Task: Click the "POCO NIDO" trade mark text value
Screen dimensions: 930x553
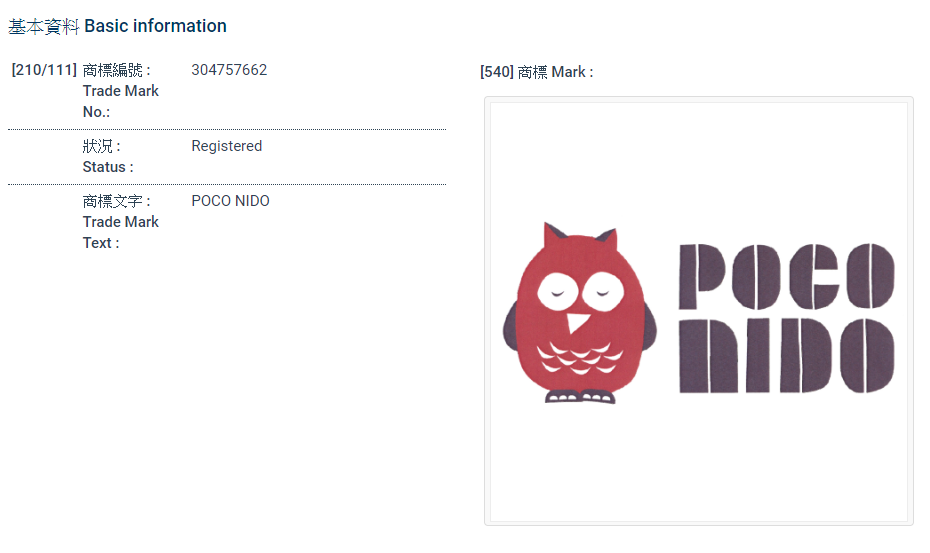Action: coord(230,201)
